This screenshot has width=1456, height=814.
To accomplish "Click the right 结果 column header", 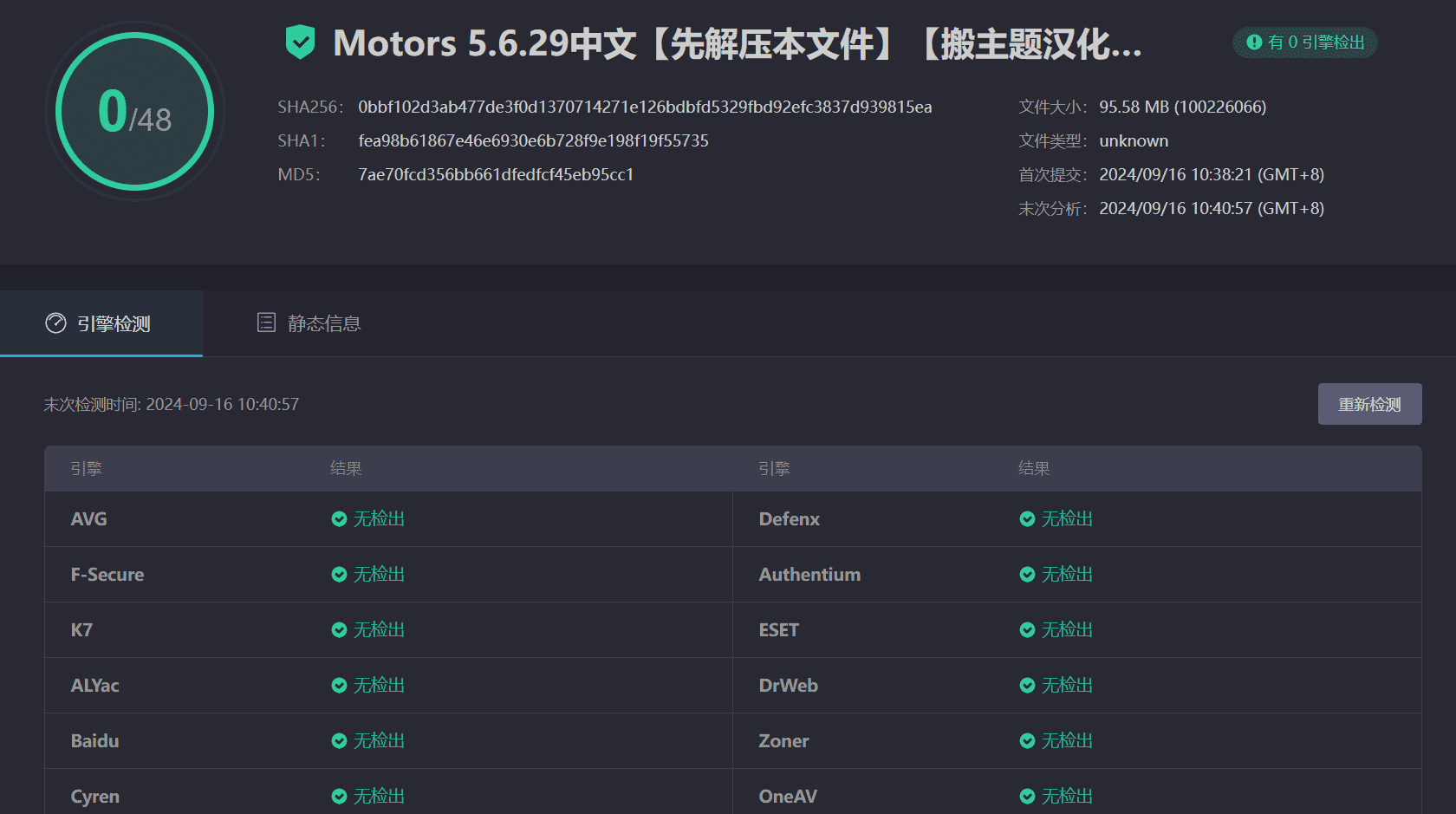I will [1034, 468].
